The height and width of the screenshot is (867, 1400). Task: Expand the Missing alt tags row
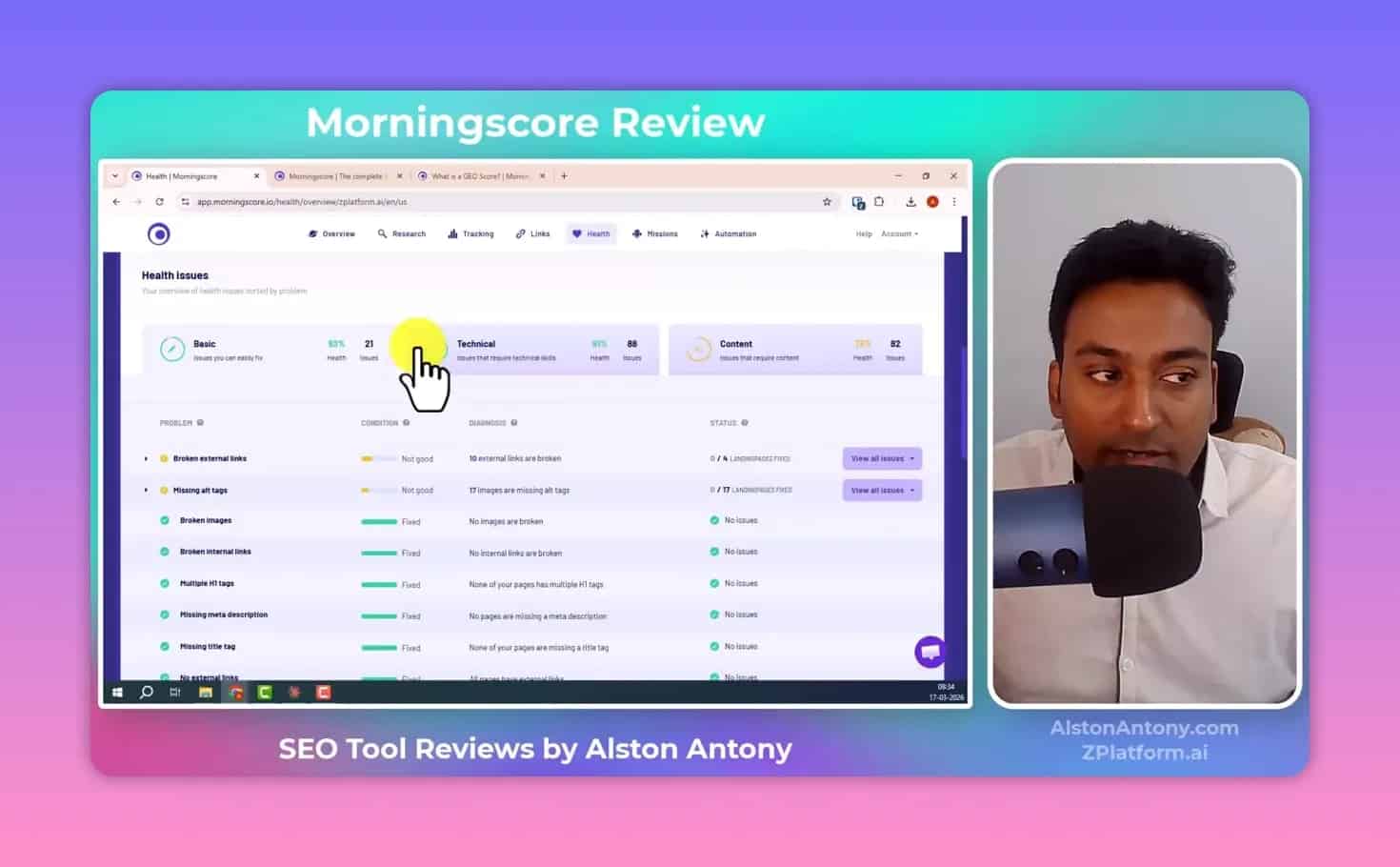click(x=147, y=490)
